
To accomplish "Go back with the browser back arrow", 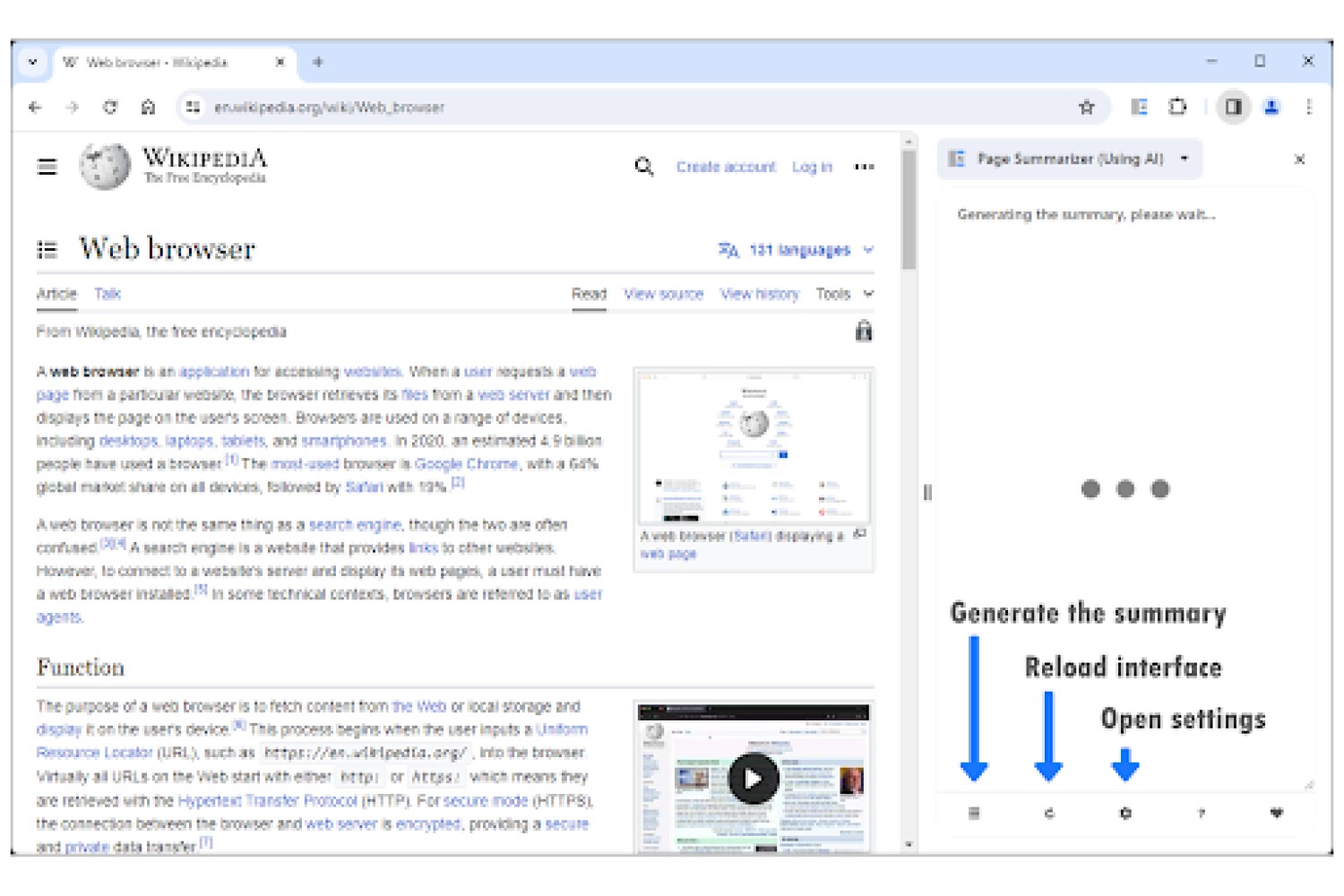I will point(35,108).
